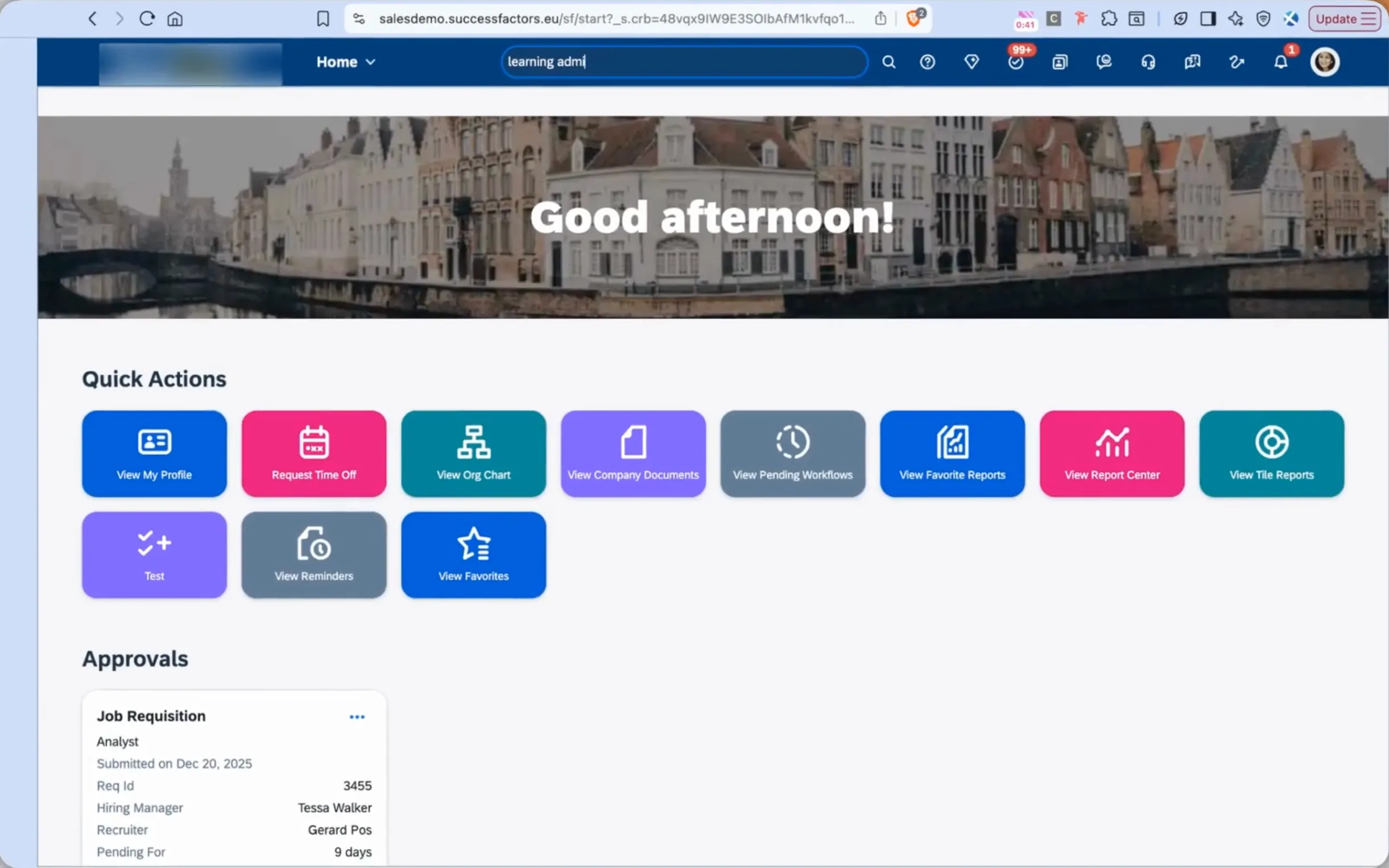Viewport: 1389px width, 868px height.
Task: Click the 'Approvals' section heading
Action: pos(135,659)
